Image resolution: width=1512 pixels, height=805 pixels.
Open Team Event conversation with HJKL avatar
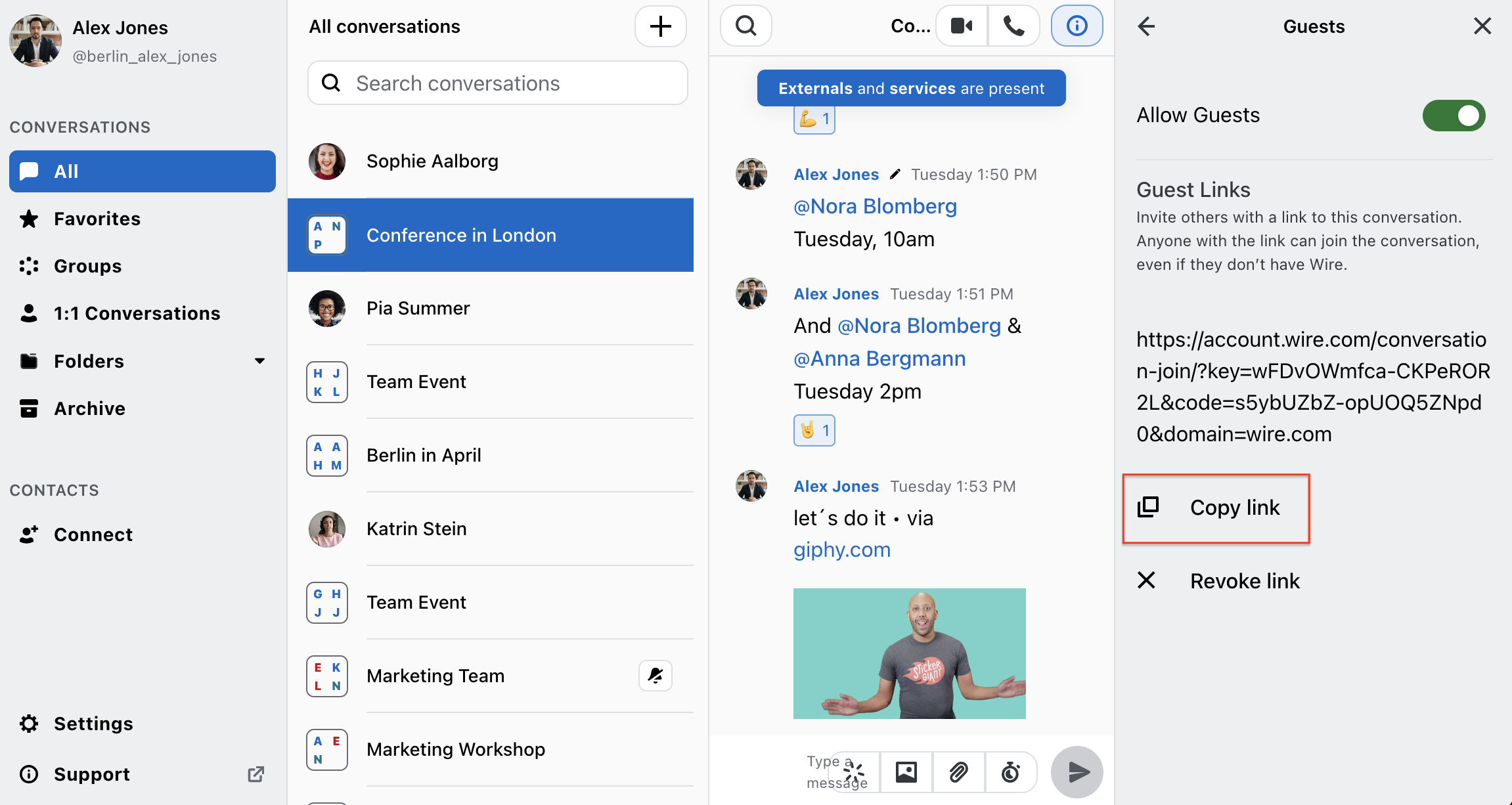[x=491, y=382]
